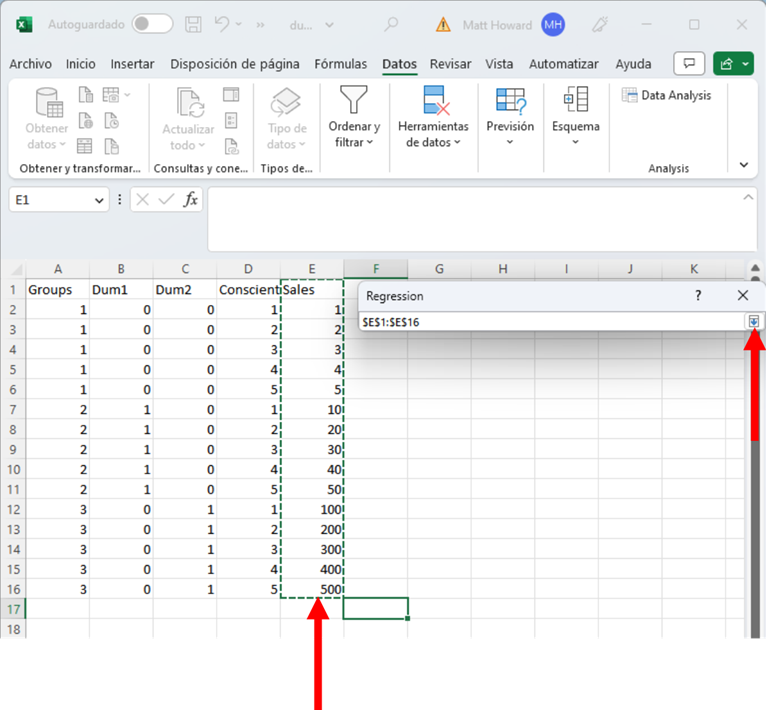
Task: Click the insert function fx icon
Action: pyautogui.click(x=190, y=200)
